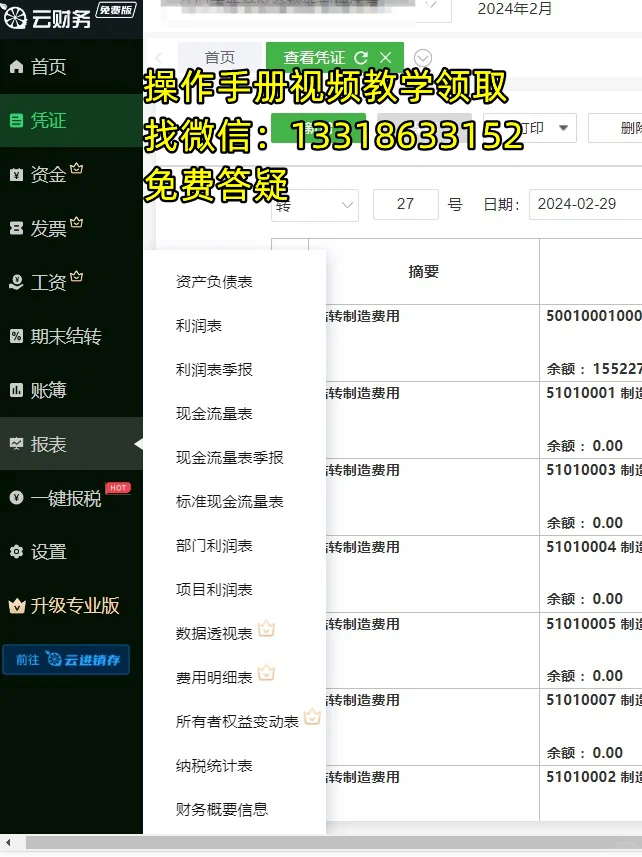The height and width of the screenshot is (857, 642).
Task: Click the crown badge next to 发票
Action: (76, 222)
